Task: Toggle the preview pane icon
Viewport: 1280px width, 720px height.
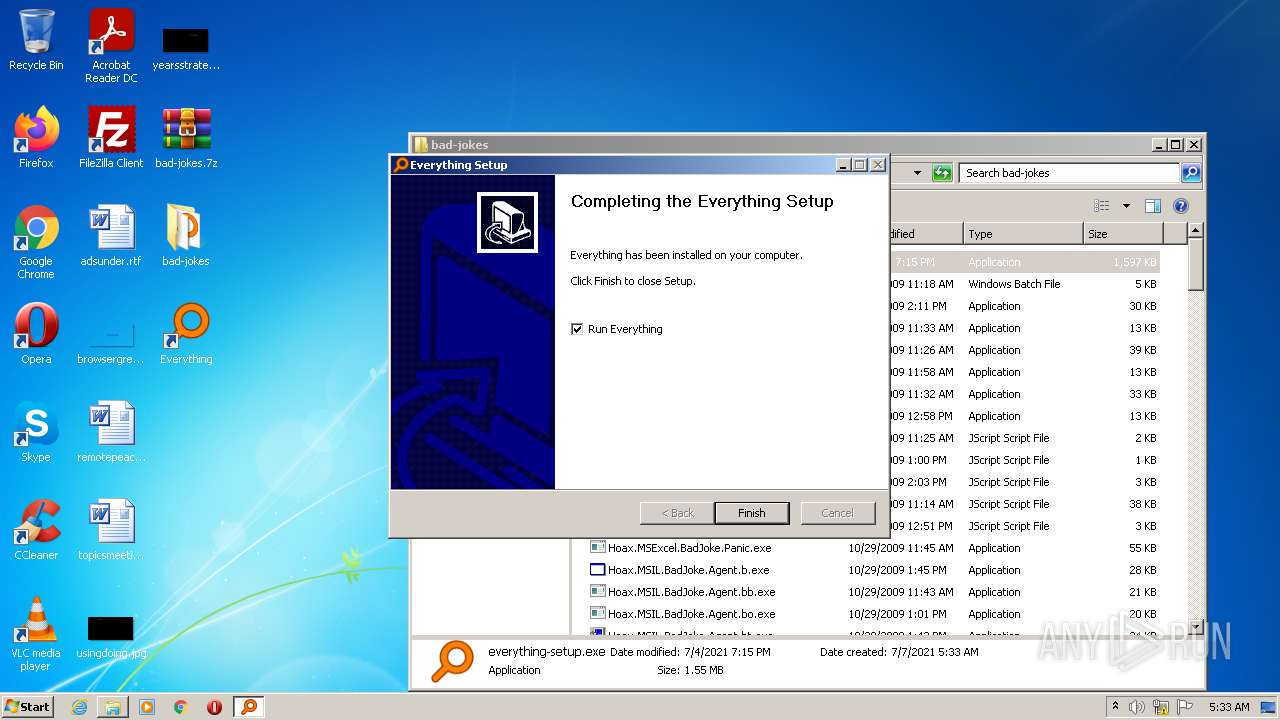Action: 1152,206
